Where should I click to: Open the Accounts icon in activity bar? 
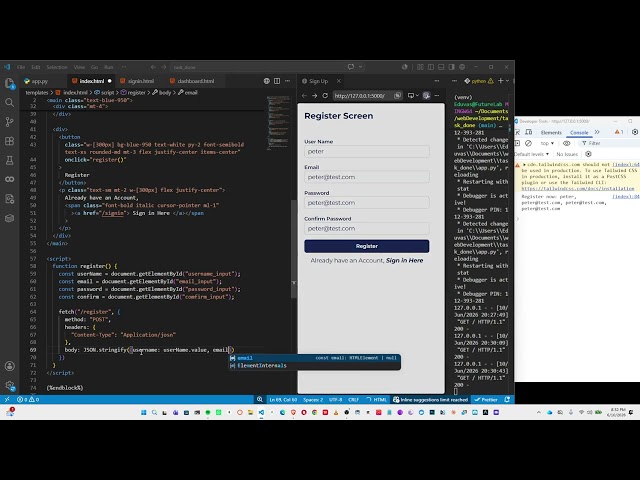pos(9,366)
